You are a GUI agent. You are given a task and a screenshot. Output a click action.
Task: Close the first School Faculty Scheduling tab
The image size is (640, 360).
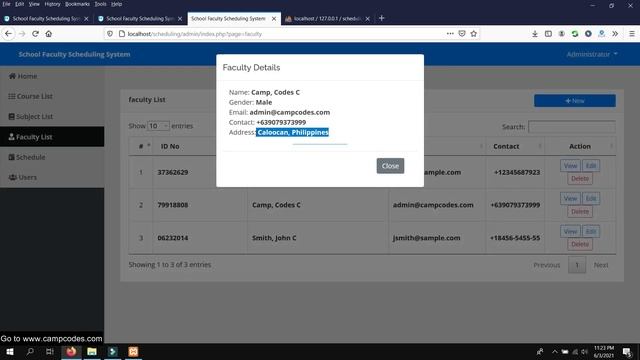point(86,19)
